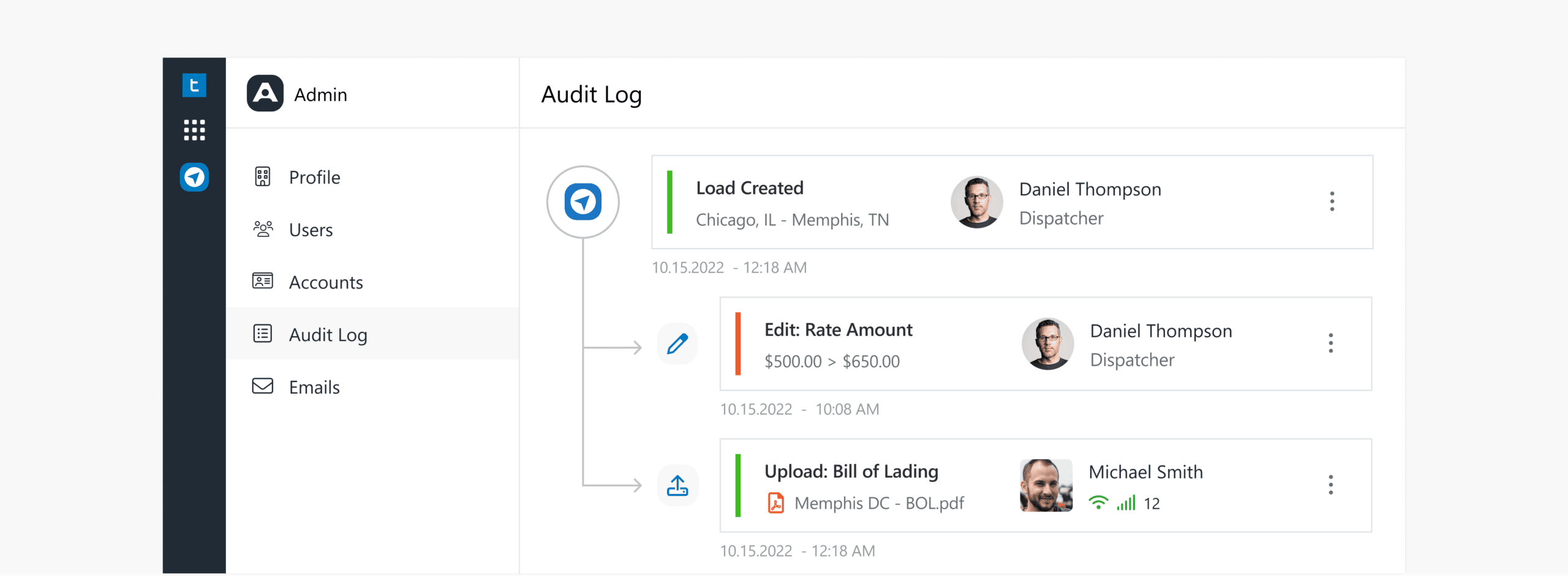Switch to the Emails section
This screenshot has width=1568, height=576.
click(x=314, y=386)
